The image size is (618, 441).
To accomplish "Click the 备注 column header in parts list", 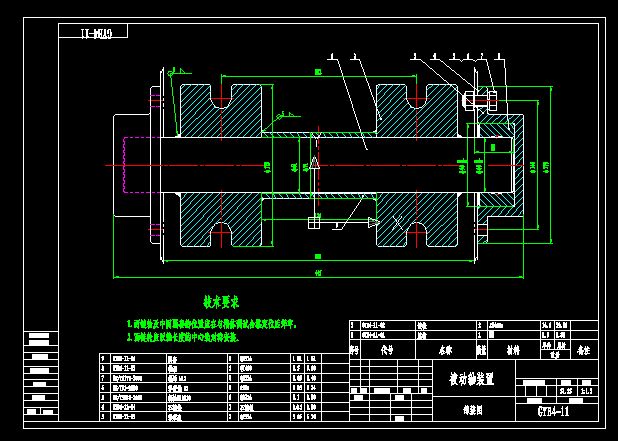I will coord(583,350).
